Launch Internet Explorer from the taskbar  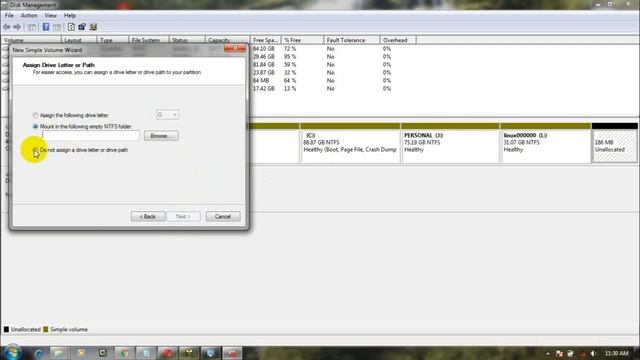coord(38,353)
